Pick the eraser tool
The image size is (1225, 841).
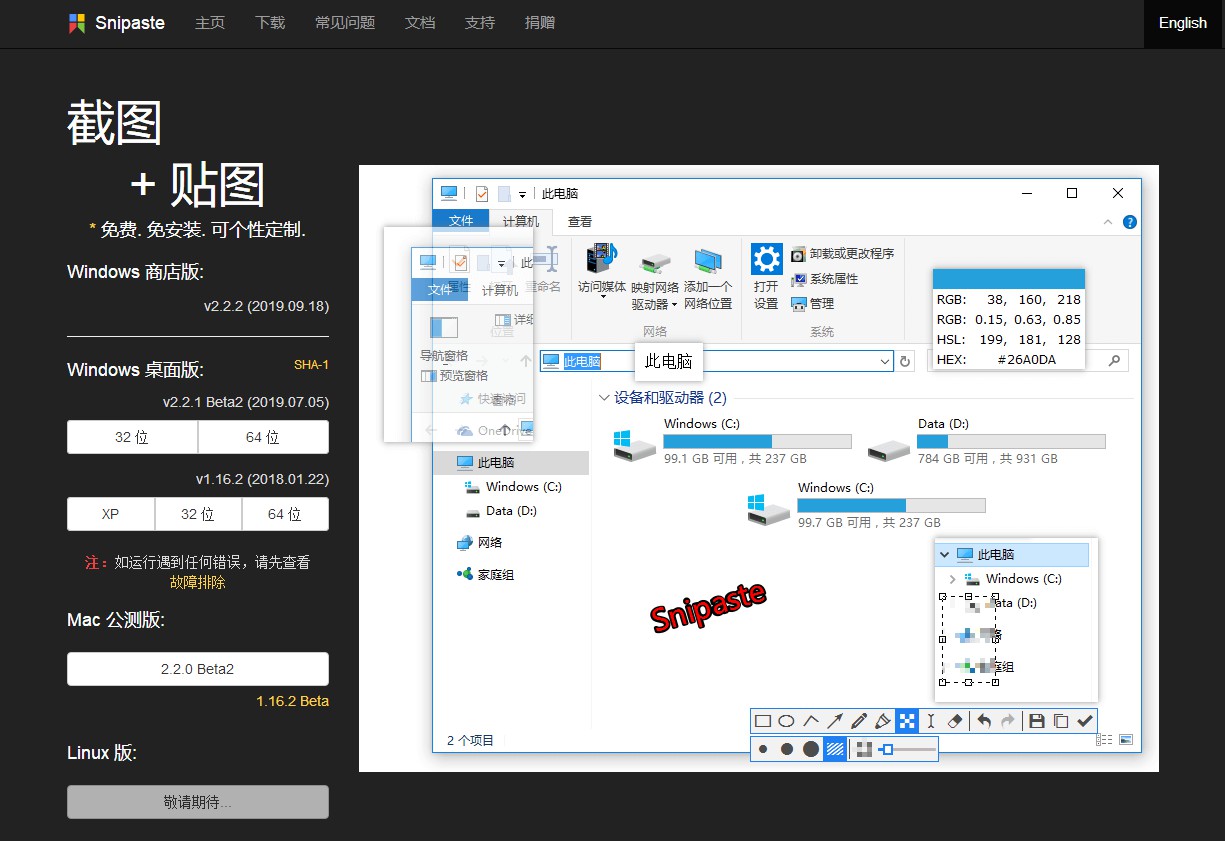[x=955, y=721]
